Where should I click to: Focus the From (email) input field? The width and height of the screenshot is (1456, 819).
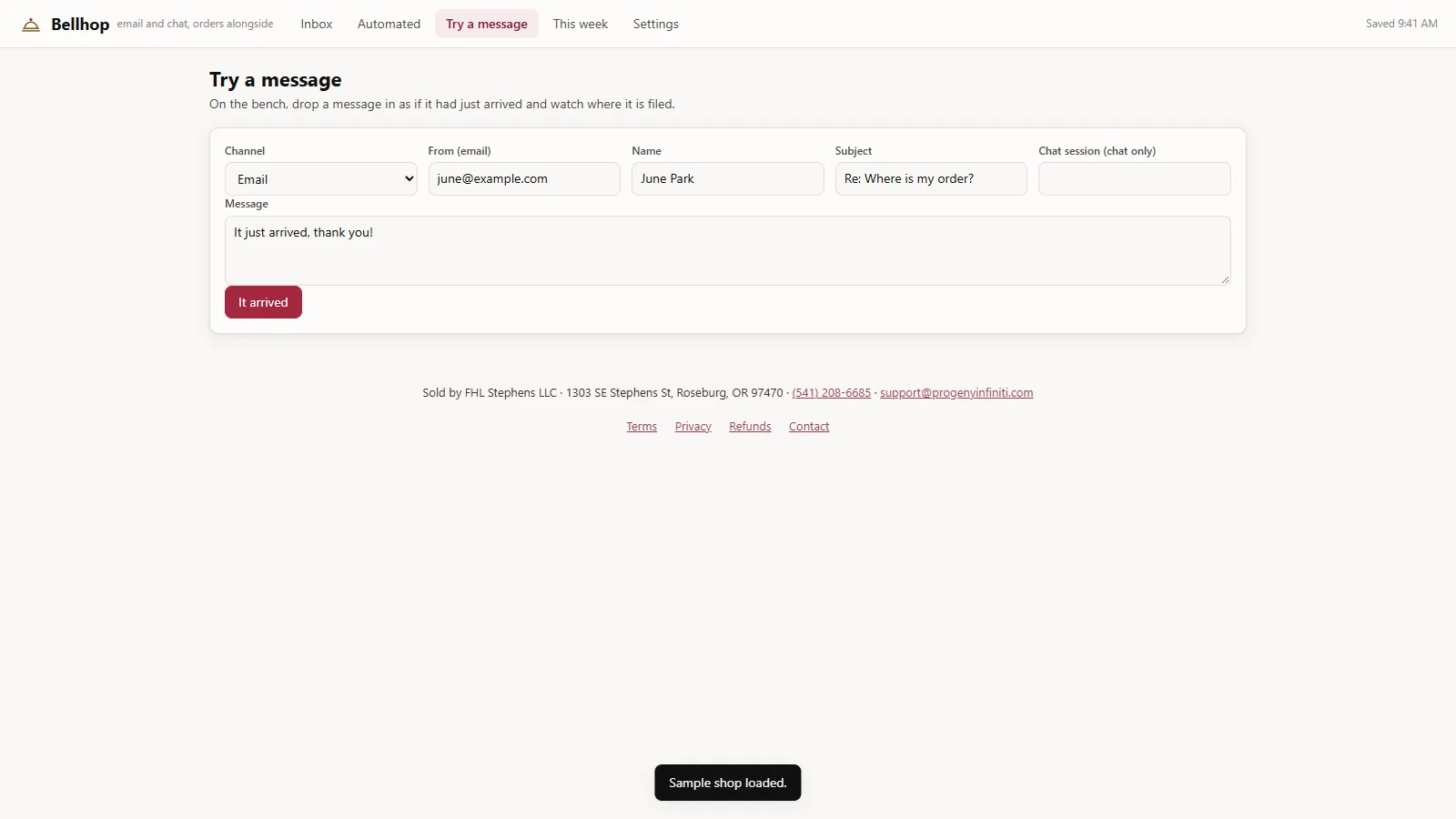524,179
